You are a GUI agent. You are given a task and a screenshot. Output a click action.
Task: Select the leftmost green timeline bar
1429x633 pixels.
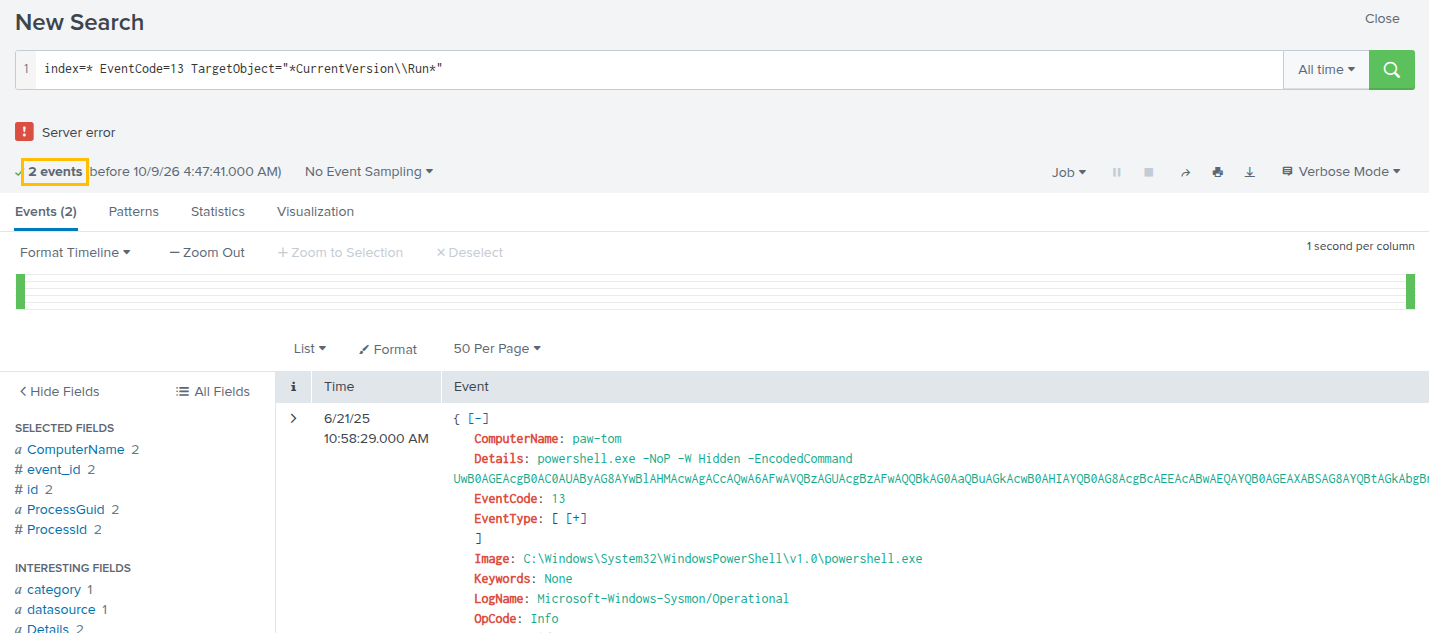click(20, 291)
